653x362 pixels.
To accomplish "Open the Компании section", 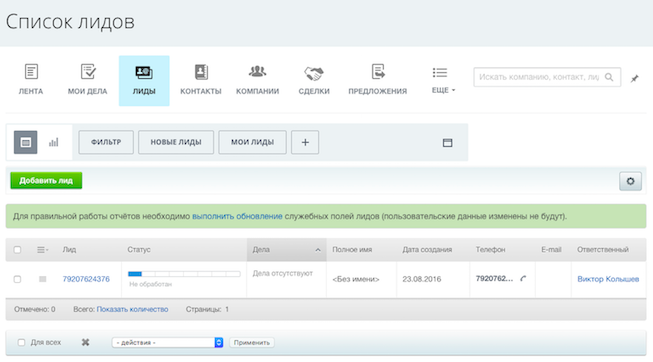I will 257,80.
